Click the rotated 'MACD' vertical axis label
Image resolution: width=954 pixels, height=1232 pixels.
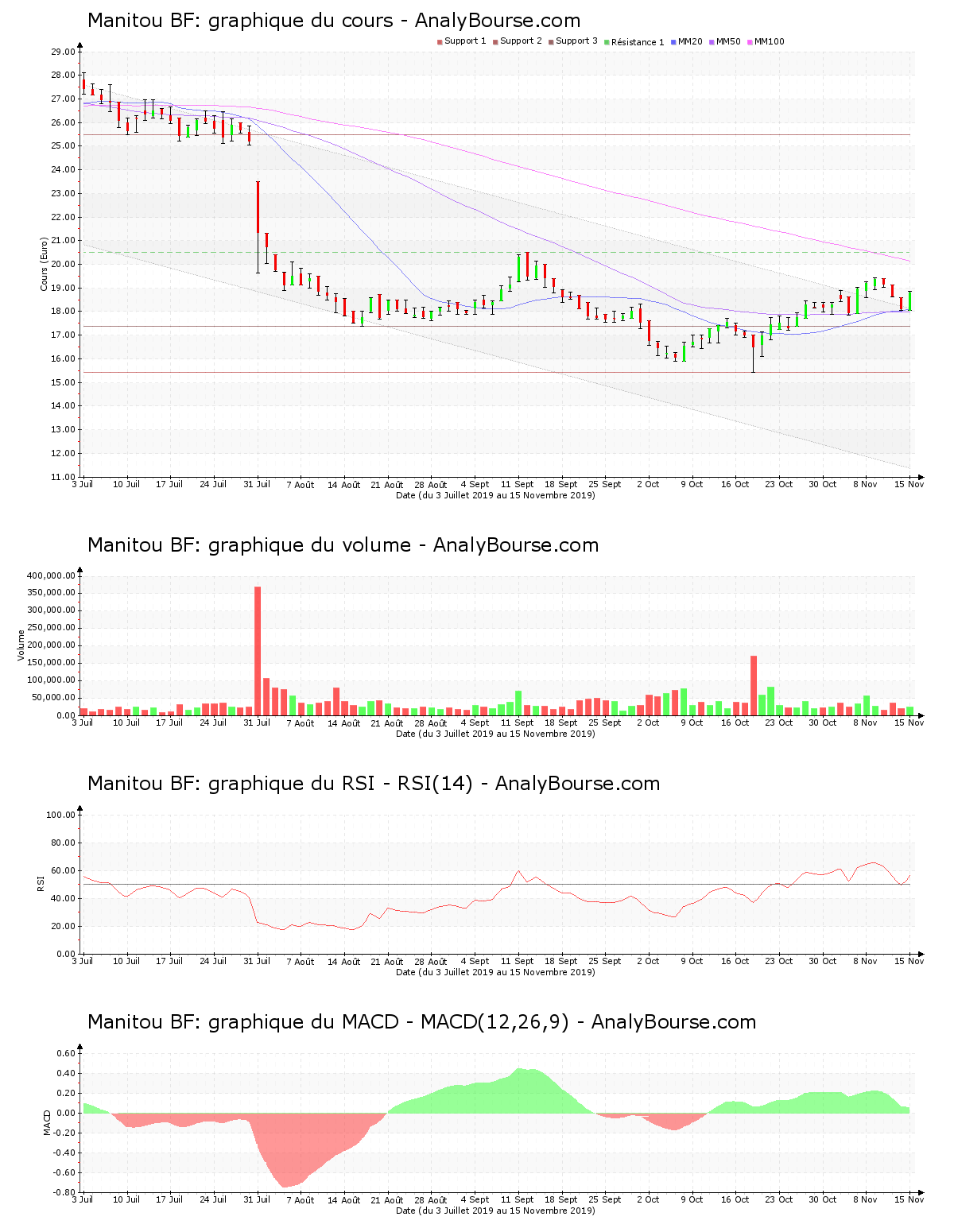point(47,1122)
